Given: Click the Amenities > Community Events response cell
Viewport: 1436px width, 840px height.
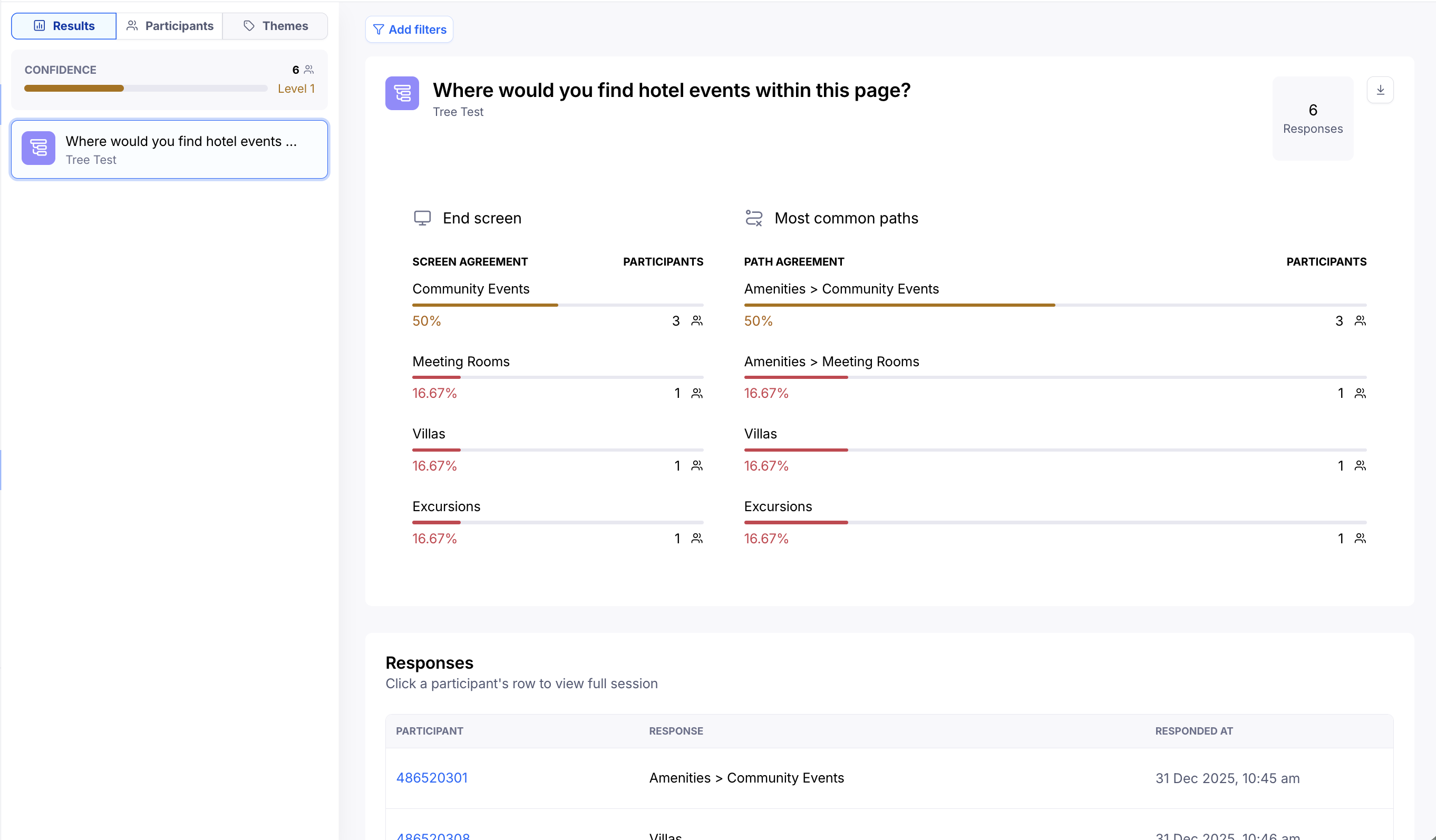Looking at the screenshot, I should [x=746, y=778].
